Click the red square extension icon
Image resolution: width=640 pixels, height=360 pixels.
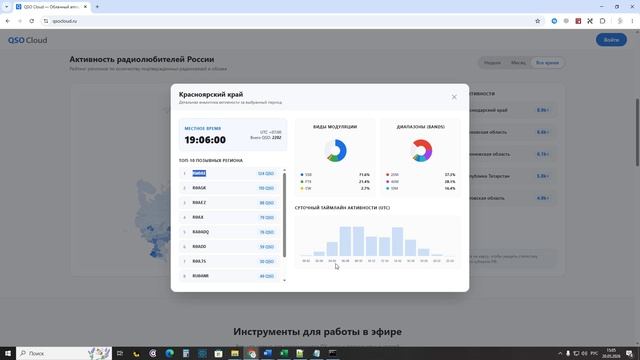coord(578,21)
